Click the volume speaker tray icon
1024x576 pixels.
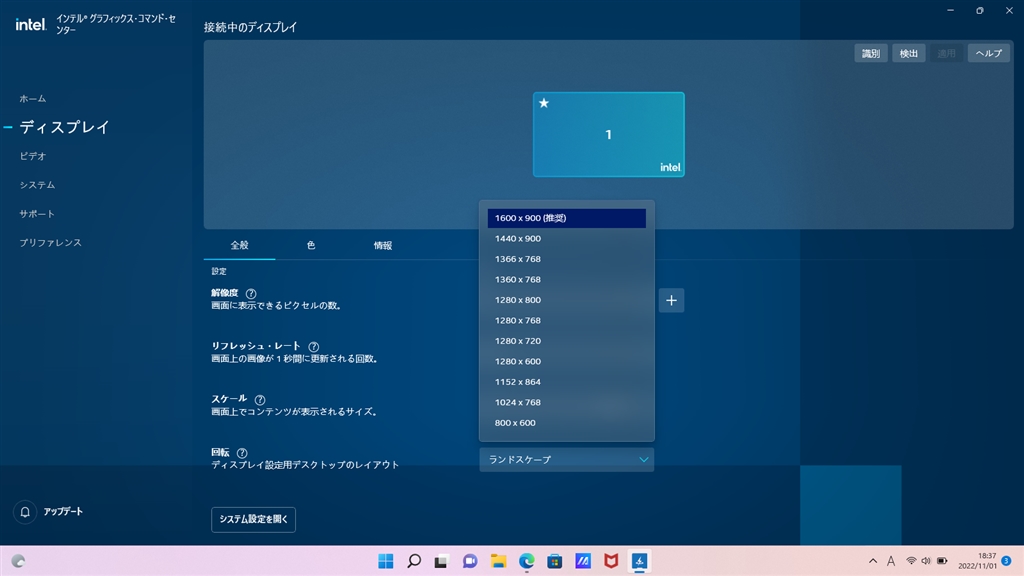click(x=926, y=561)
